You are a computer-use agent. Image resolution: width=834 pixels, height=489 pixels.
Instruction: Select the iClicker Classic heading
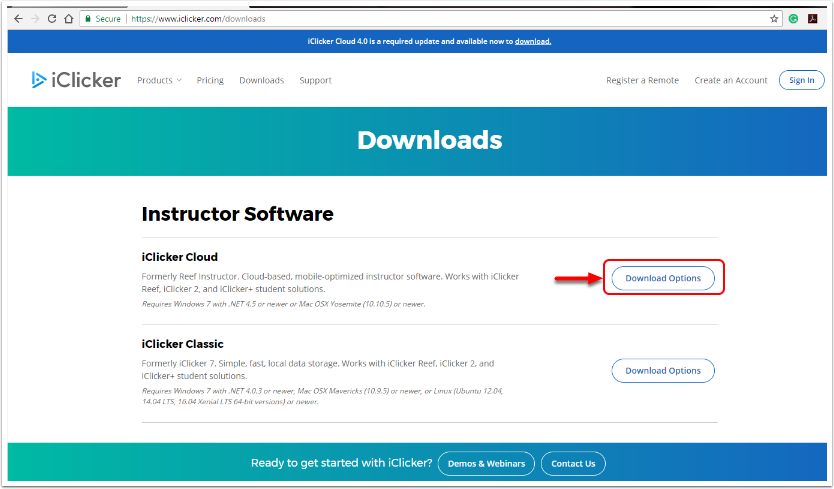tap(182, 344)
